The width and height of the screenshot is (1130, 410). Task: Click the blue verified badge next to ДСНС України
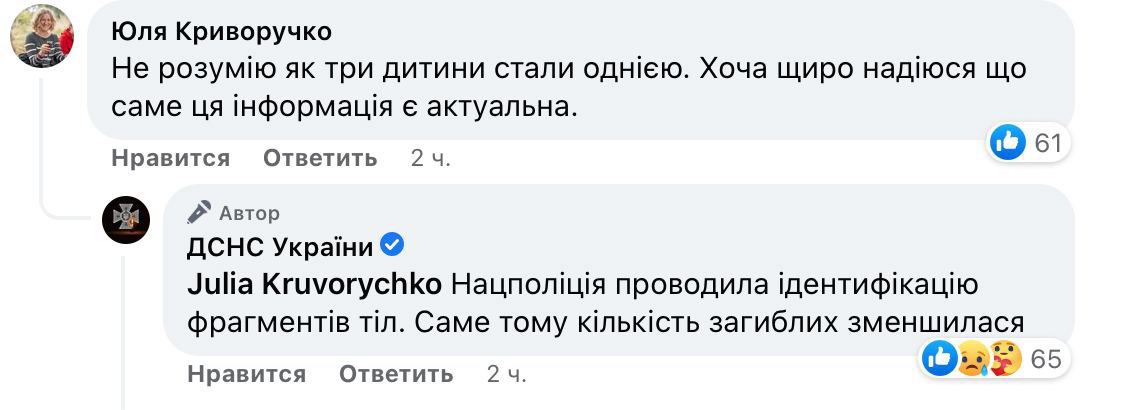click(393, 245)
